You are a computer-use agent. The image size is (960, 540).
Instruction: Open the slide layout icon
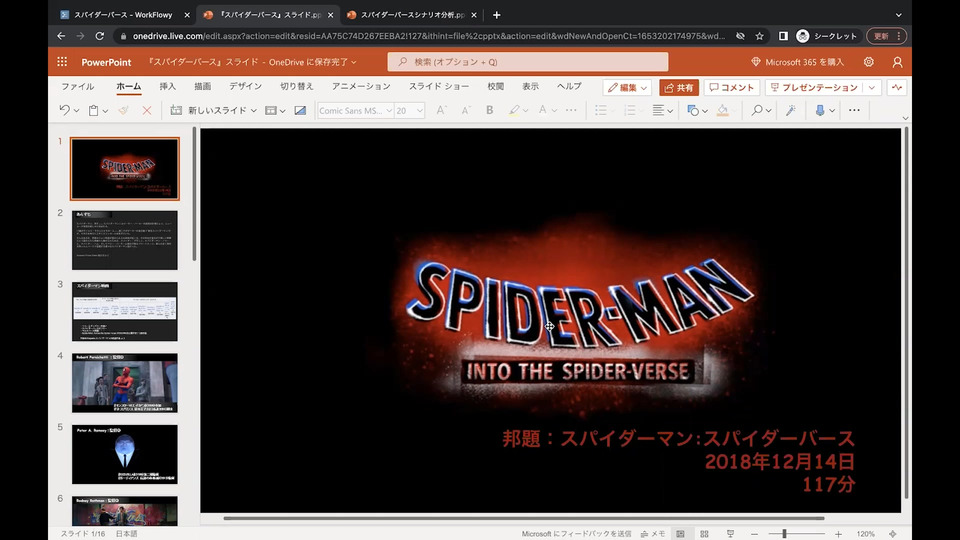[x=271, y=110]
